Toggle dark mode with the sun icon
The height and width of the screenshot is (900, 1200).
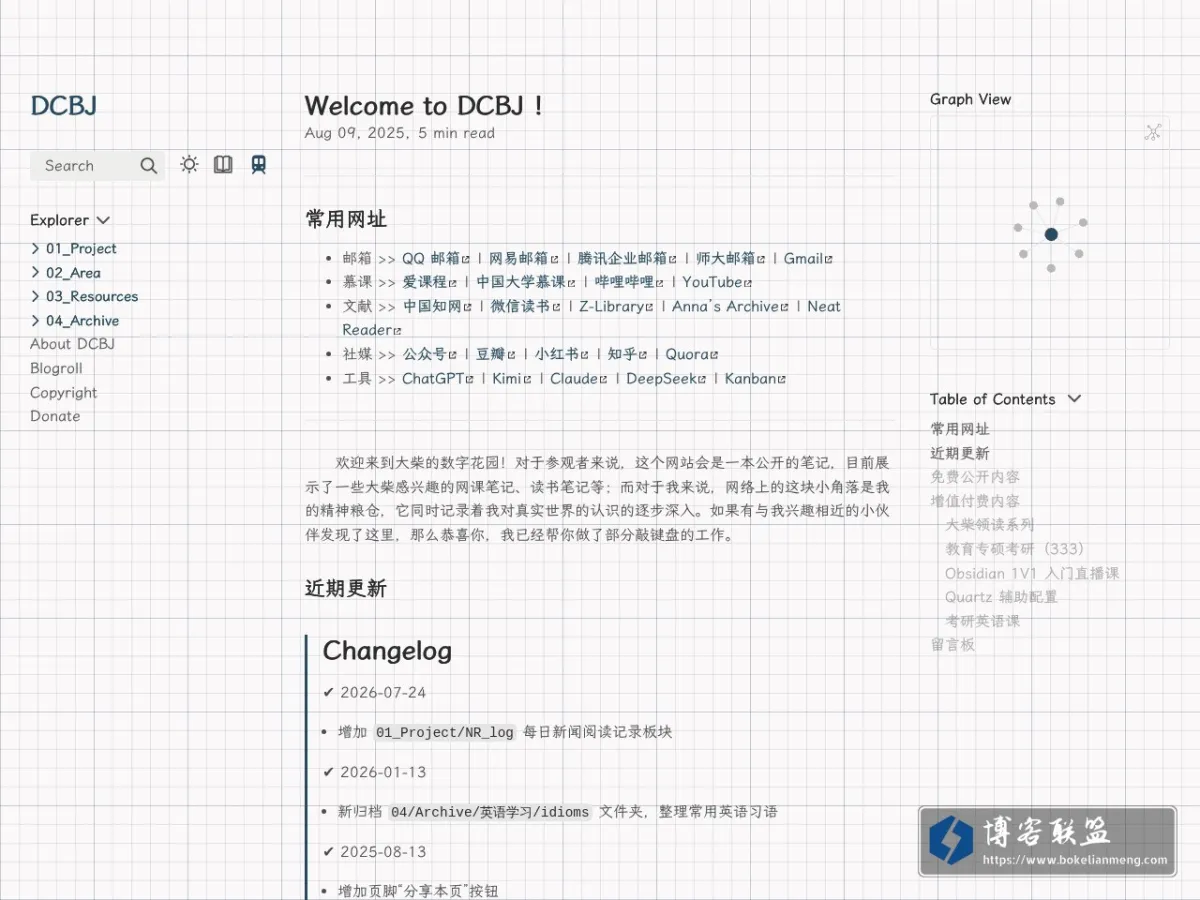click(189, 165)
